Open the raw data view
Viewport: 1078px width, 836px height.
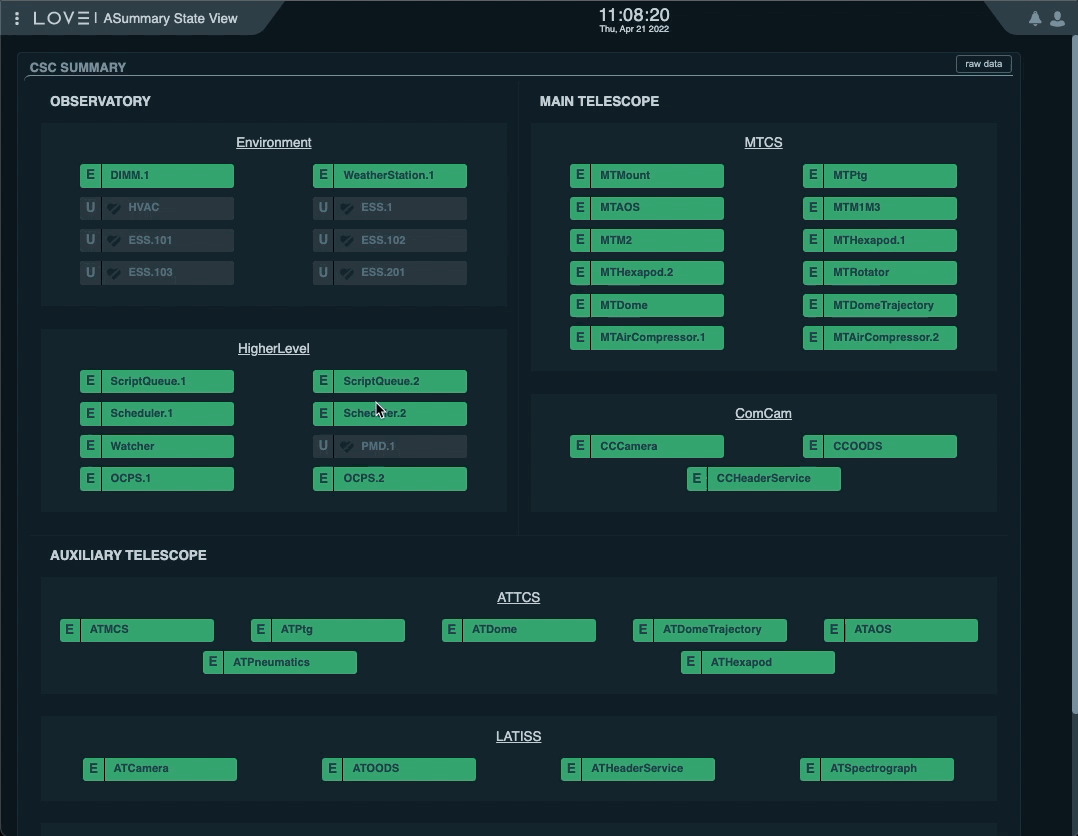[984, 63]
